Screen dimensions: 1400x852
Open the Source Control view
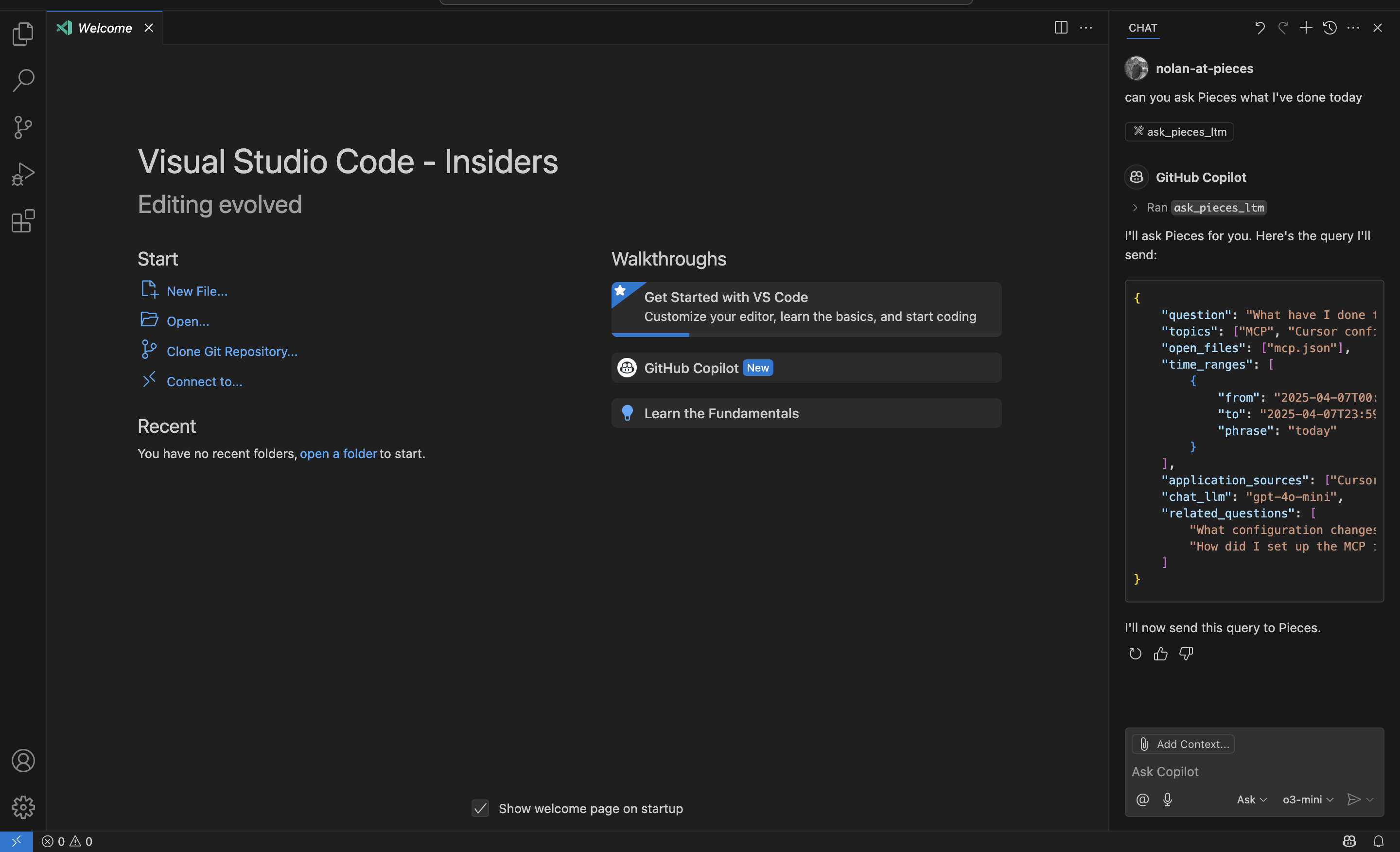(23, 127)
